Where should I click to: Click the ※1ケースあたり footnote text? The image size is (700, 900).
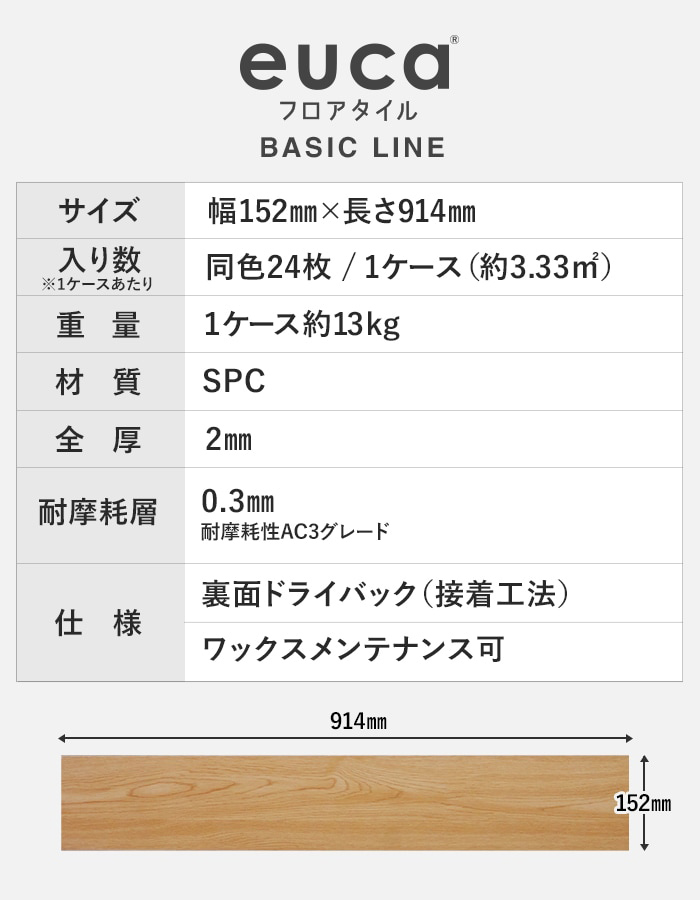click(x=98, y=284)
